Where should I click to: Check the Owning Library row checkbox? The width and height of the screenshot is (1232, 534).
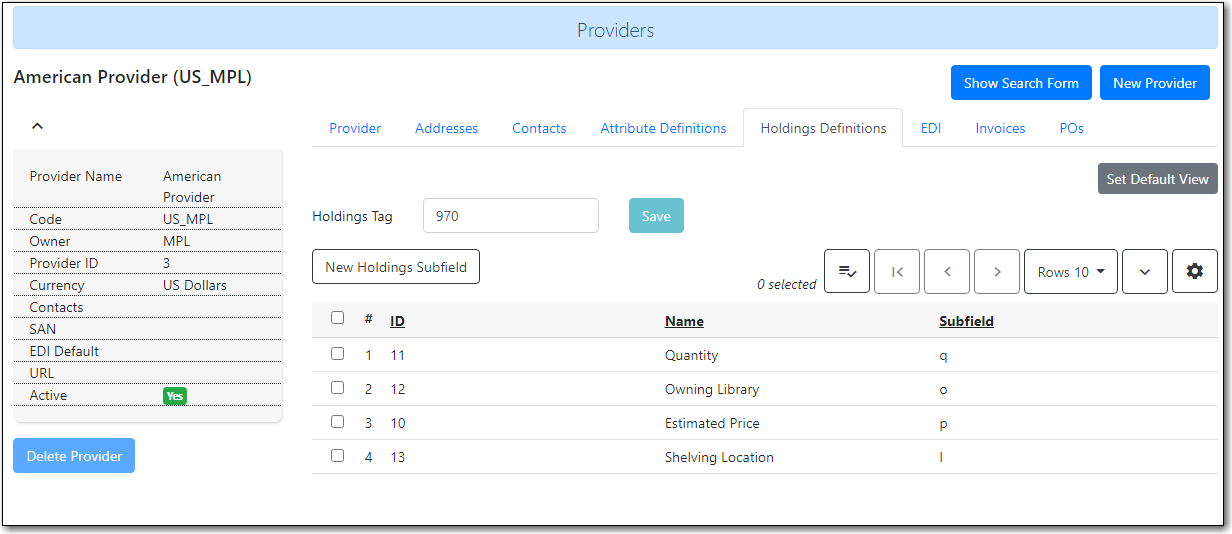(x=338, y=388)
